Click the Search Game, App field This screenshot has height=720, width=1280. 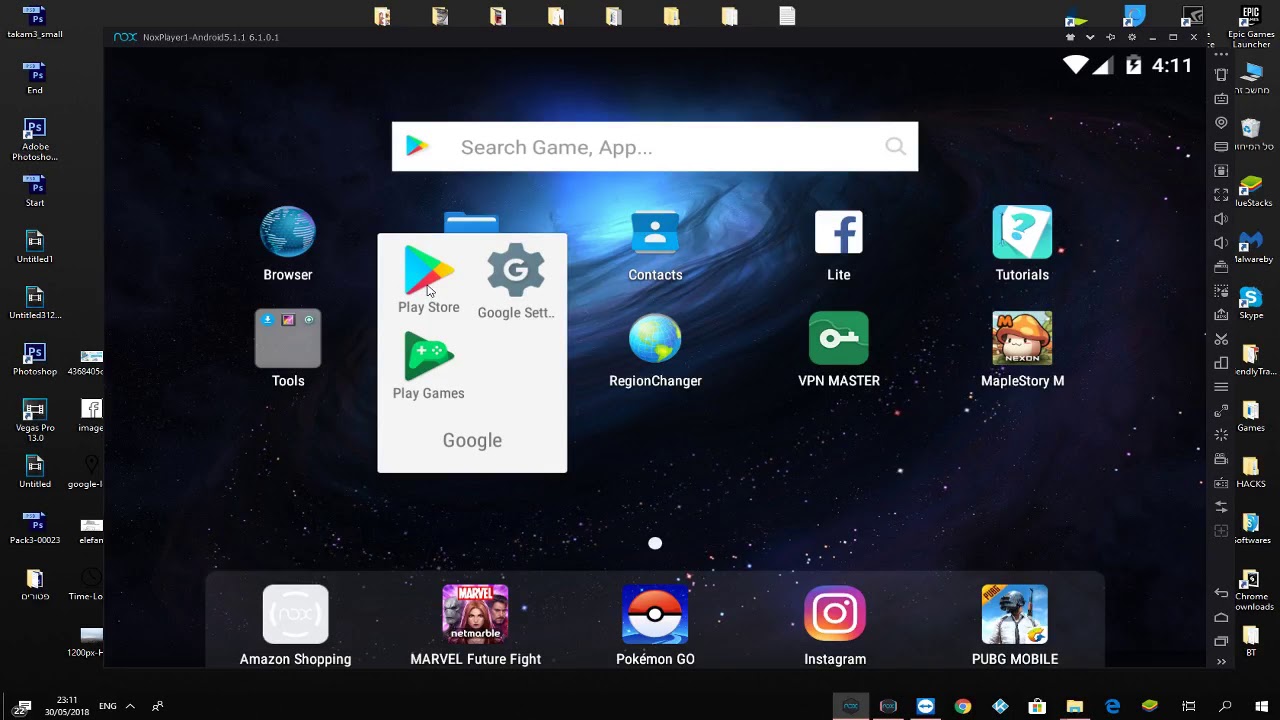(655, 147)
